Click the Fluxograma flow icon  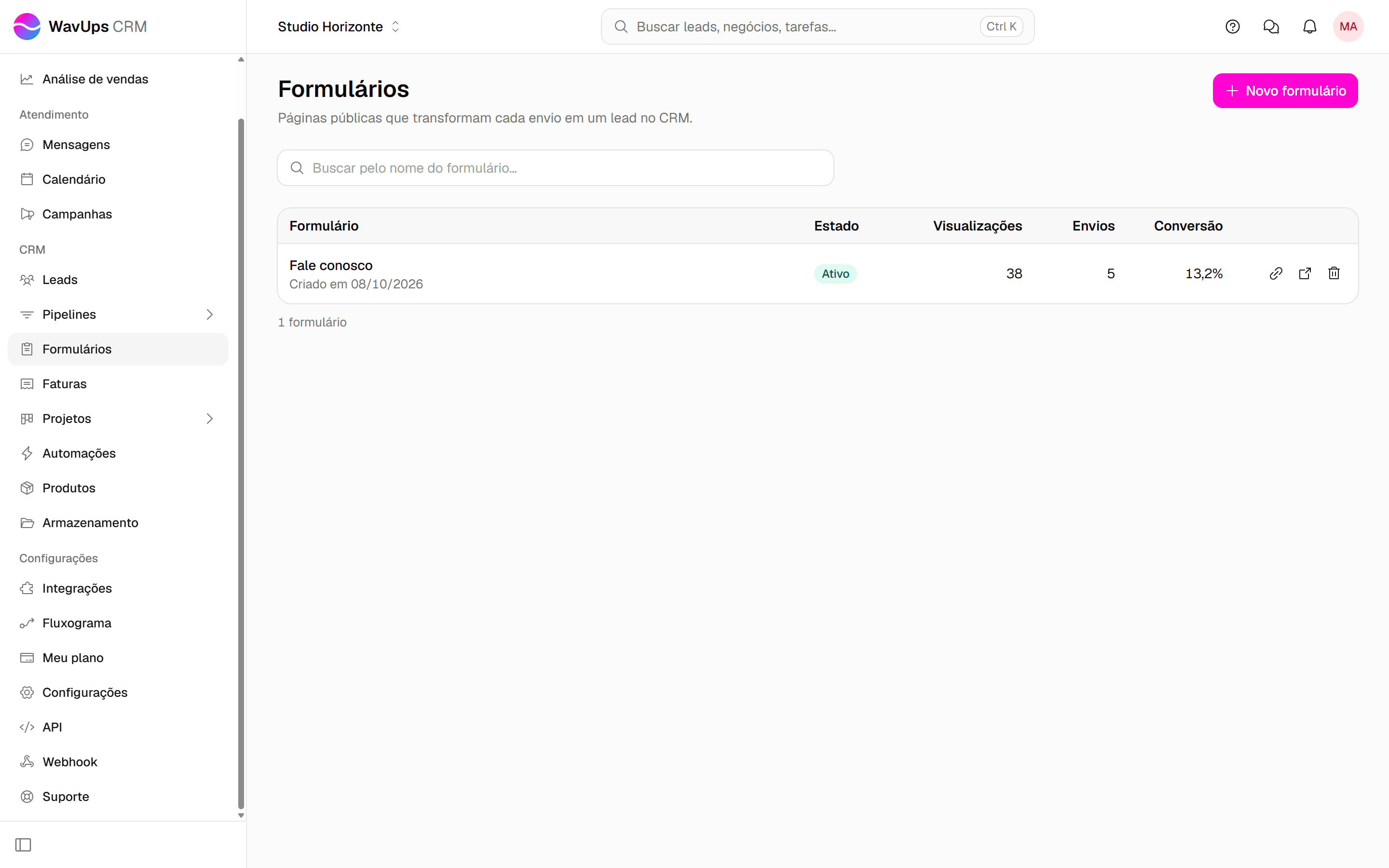(x=27, y=623)
